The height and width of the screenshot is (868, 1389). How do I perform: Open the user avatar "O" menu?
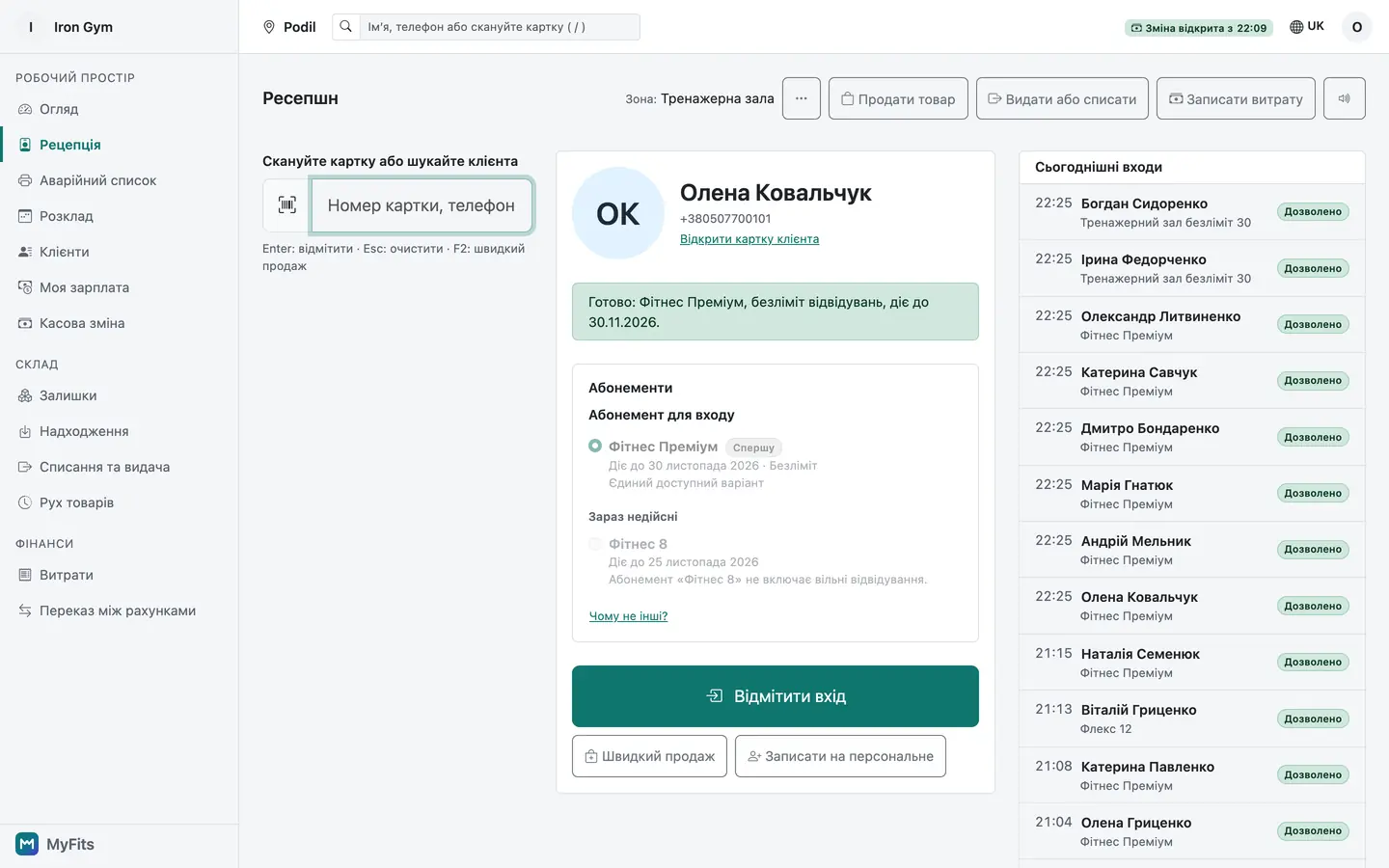click(x=1356, y=27)
